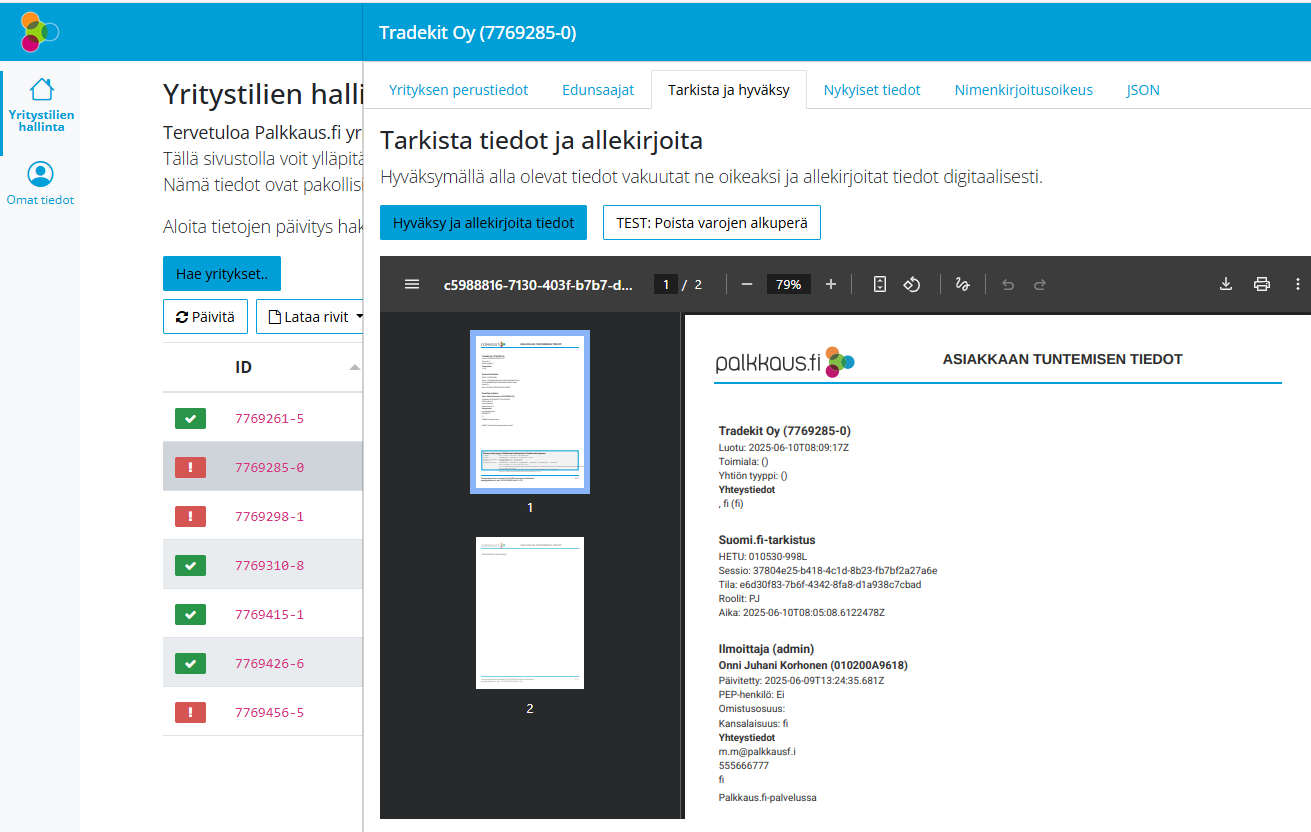Image resolution: width=1311 pixels, height=832 pixels.
Task: Undo the last PDF annotation
Action: [1008, 284]
